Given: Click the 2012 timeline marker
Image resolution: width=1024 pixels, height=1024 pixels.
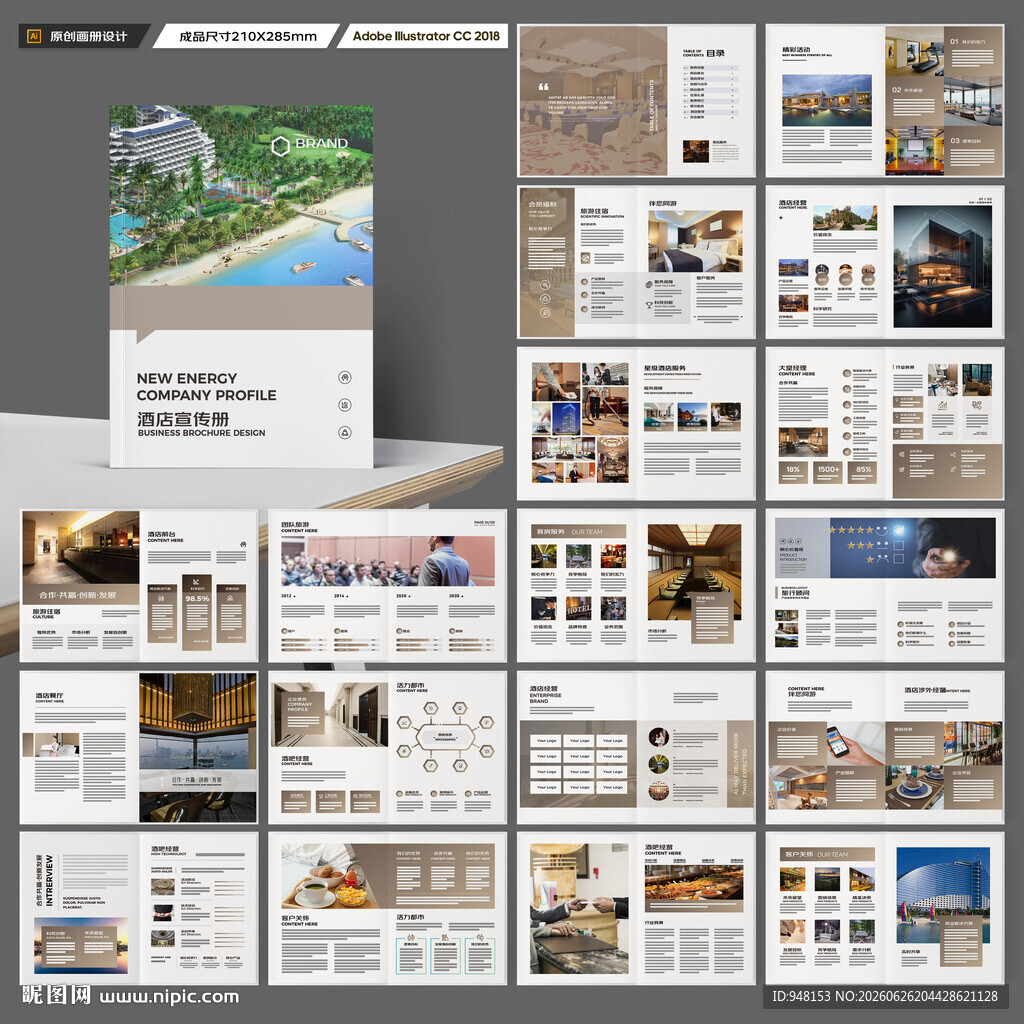Looking at the screenshot, I should (288, 596).
